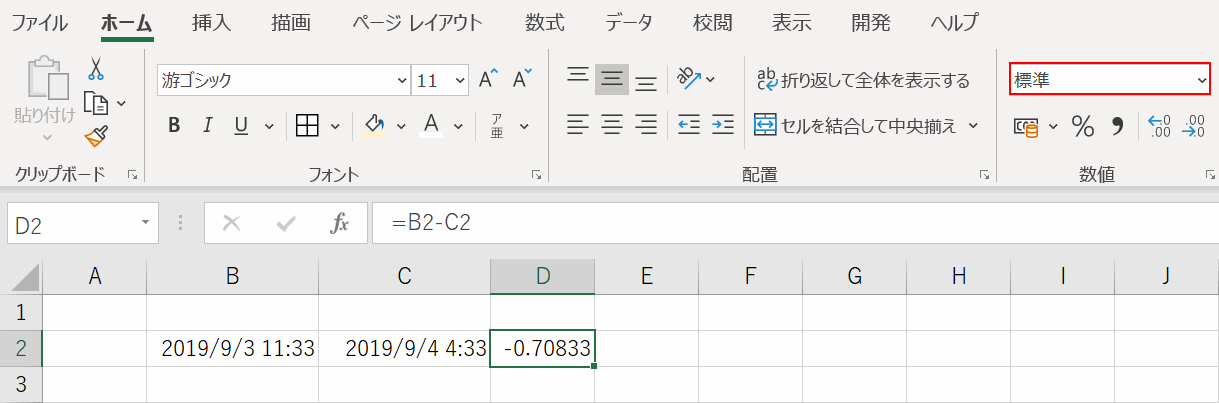This screenshot has width=1219, height=403.
Task: Switch to the ページ レイアウト tab
Action: pyautogui.click(x=417, y=22)
